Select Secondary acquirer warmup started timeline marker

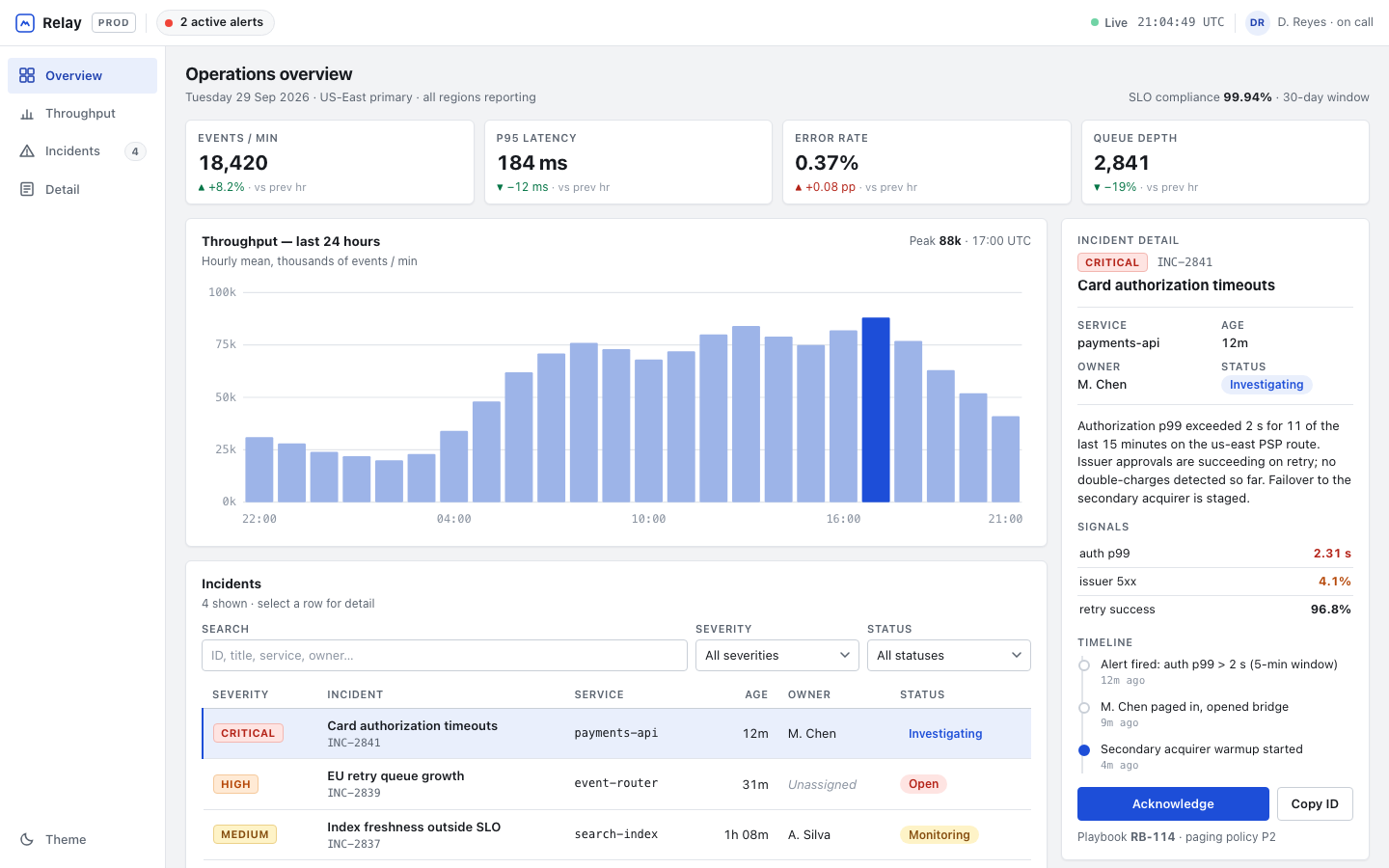coord(1084,750)
